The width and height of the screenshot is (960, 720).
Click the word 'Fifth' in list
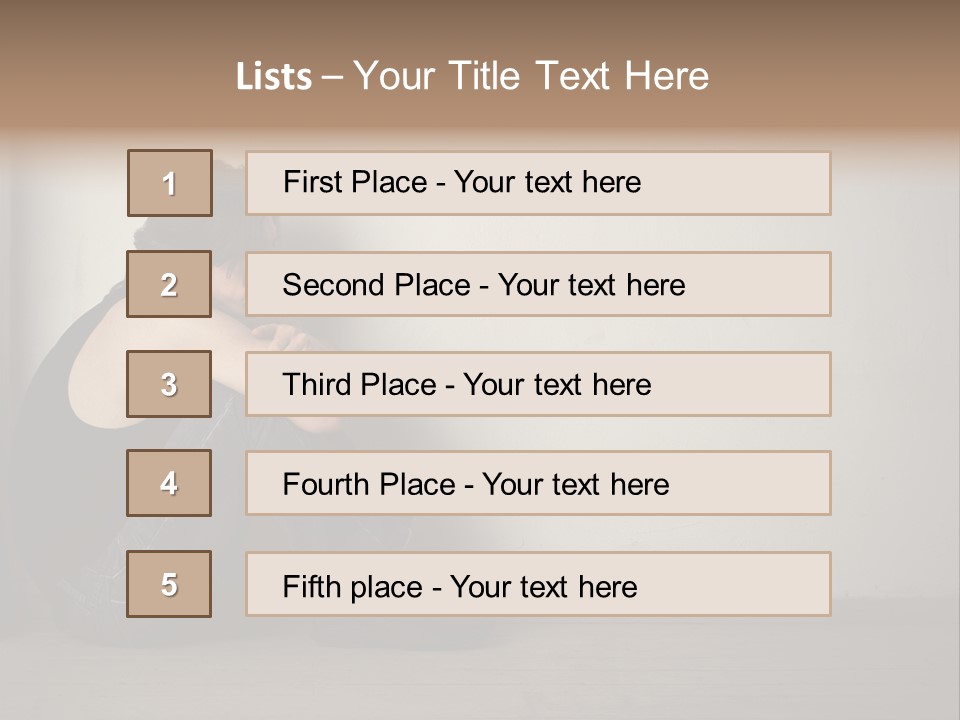312,586
